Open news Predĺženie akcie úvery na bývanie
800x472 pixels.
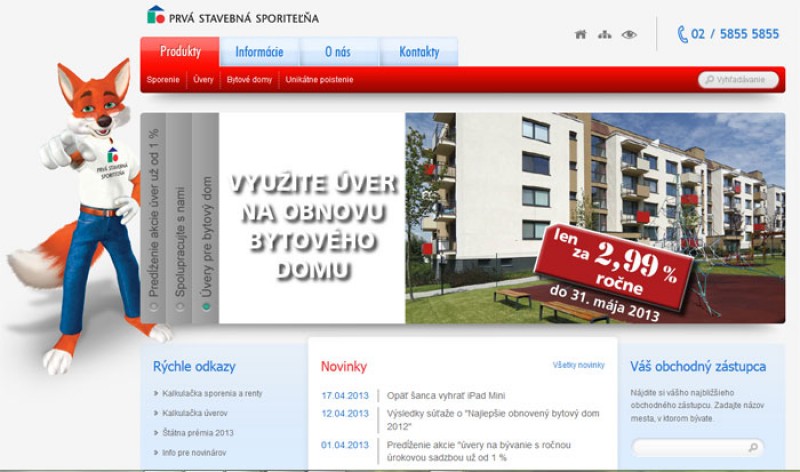[x=479, y=451]
